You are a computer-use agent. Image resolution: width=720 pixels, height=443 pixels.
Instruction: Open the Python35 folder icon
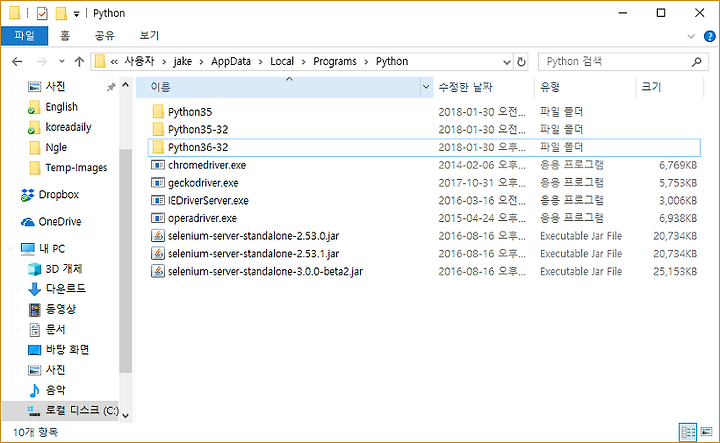point(158,112)
